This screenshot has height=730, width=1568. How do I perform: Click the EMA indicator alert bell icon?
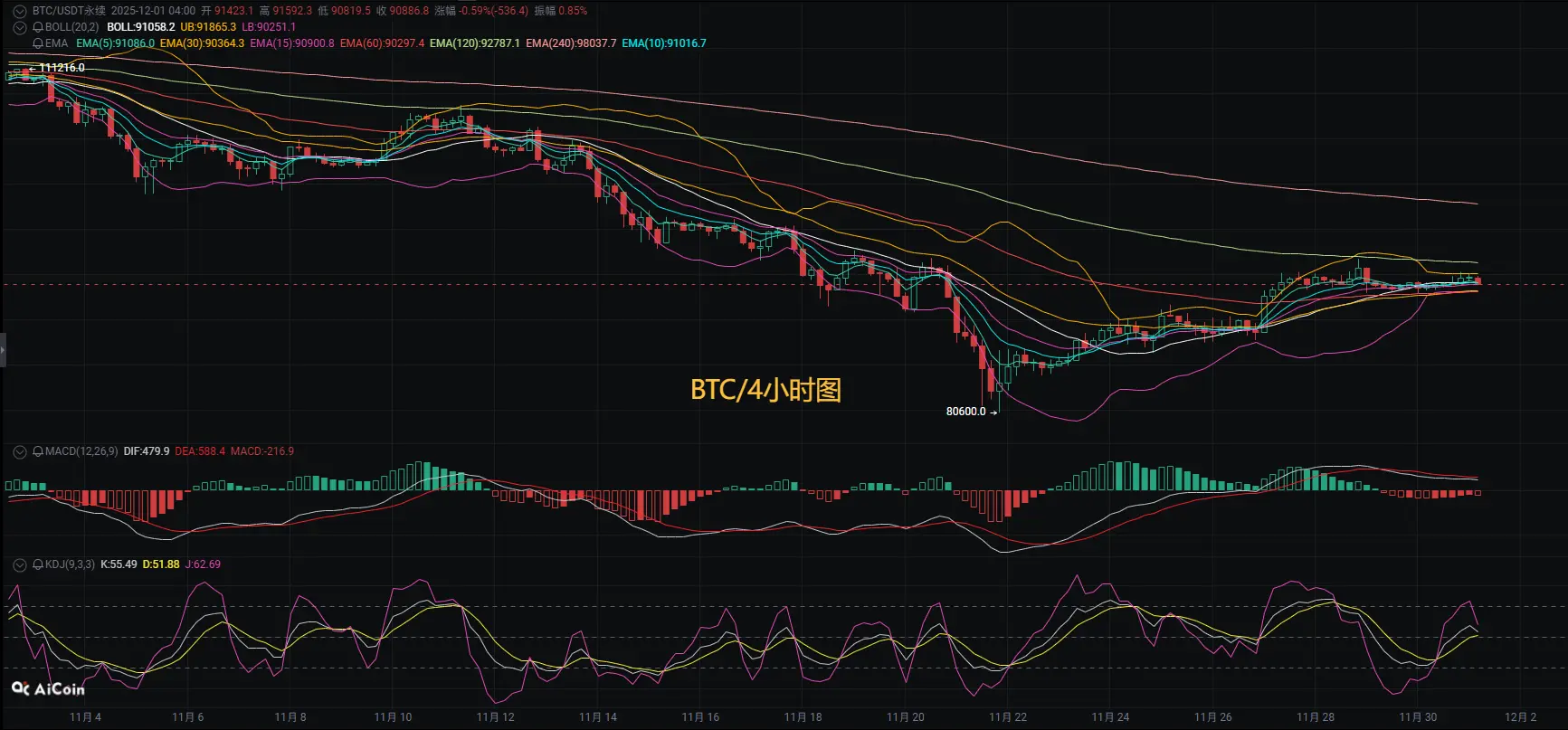[38, 43]
